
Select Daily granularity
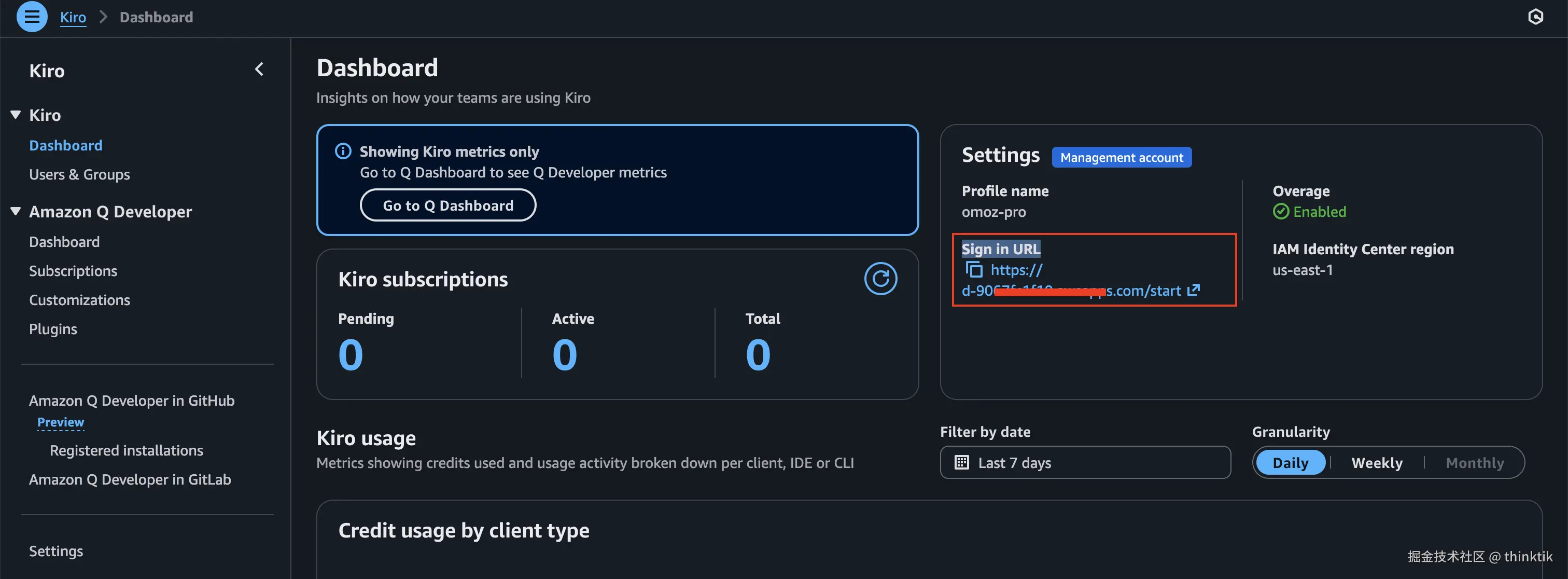click(x=1290, y=463)
